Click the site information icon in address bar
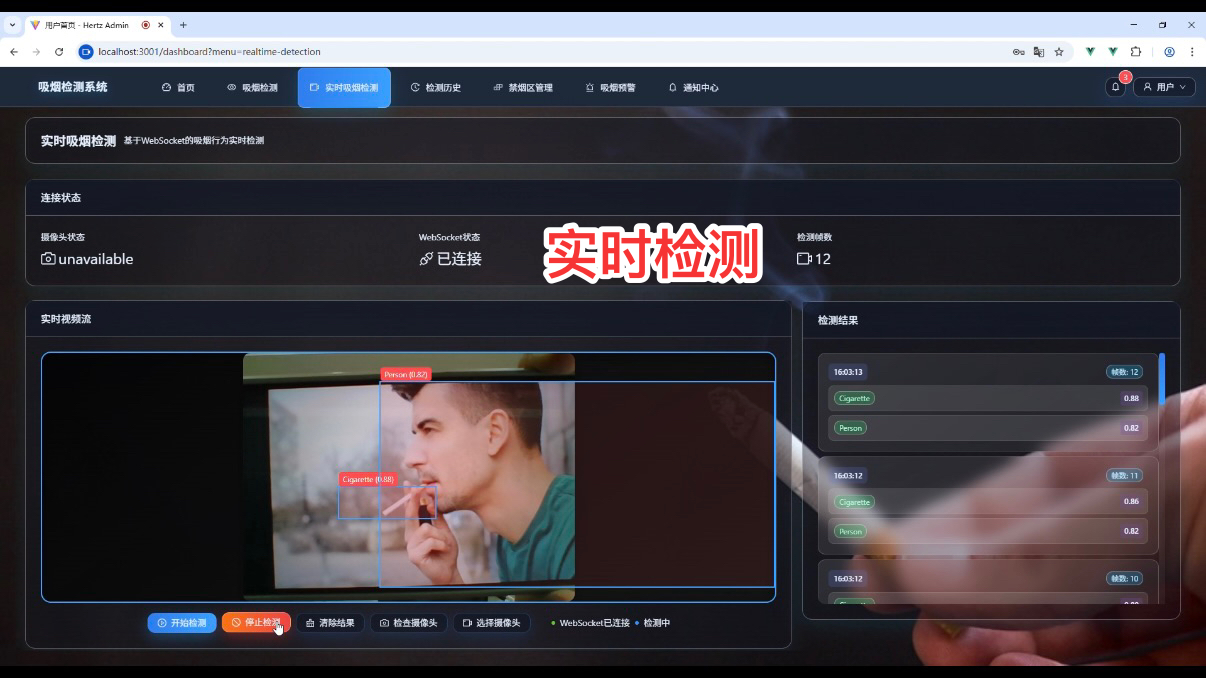Screen dimensions: 1206x678 pyautogui.click(x=86, y=52)
